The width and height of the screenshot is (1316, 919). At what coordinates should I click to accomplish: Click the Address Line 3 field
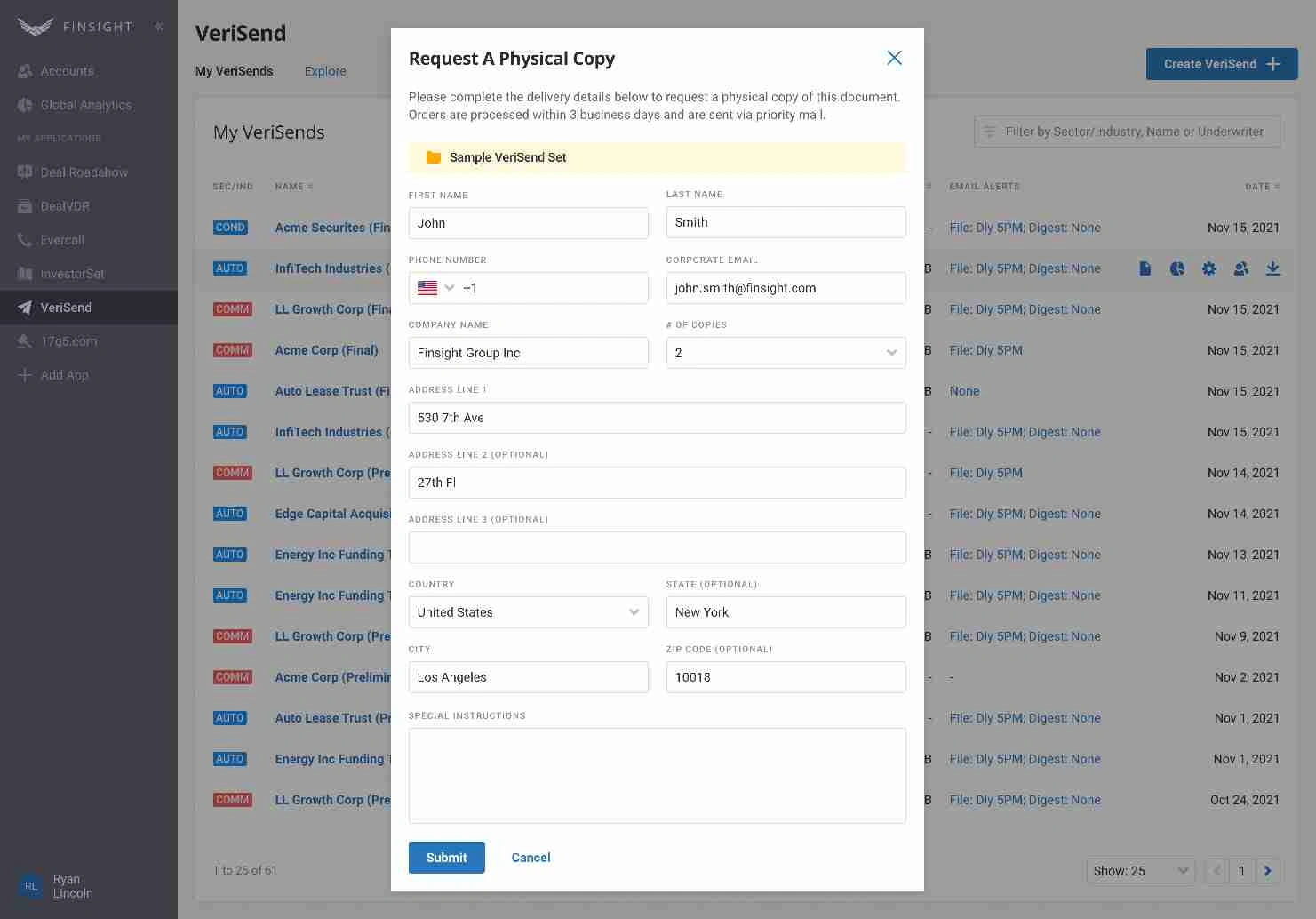657,547
